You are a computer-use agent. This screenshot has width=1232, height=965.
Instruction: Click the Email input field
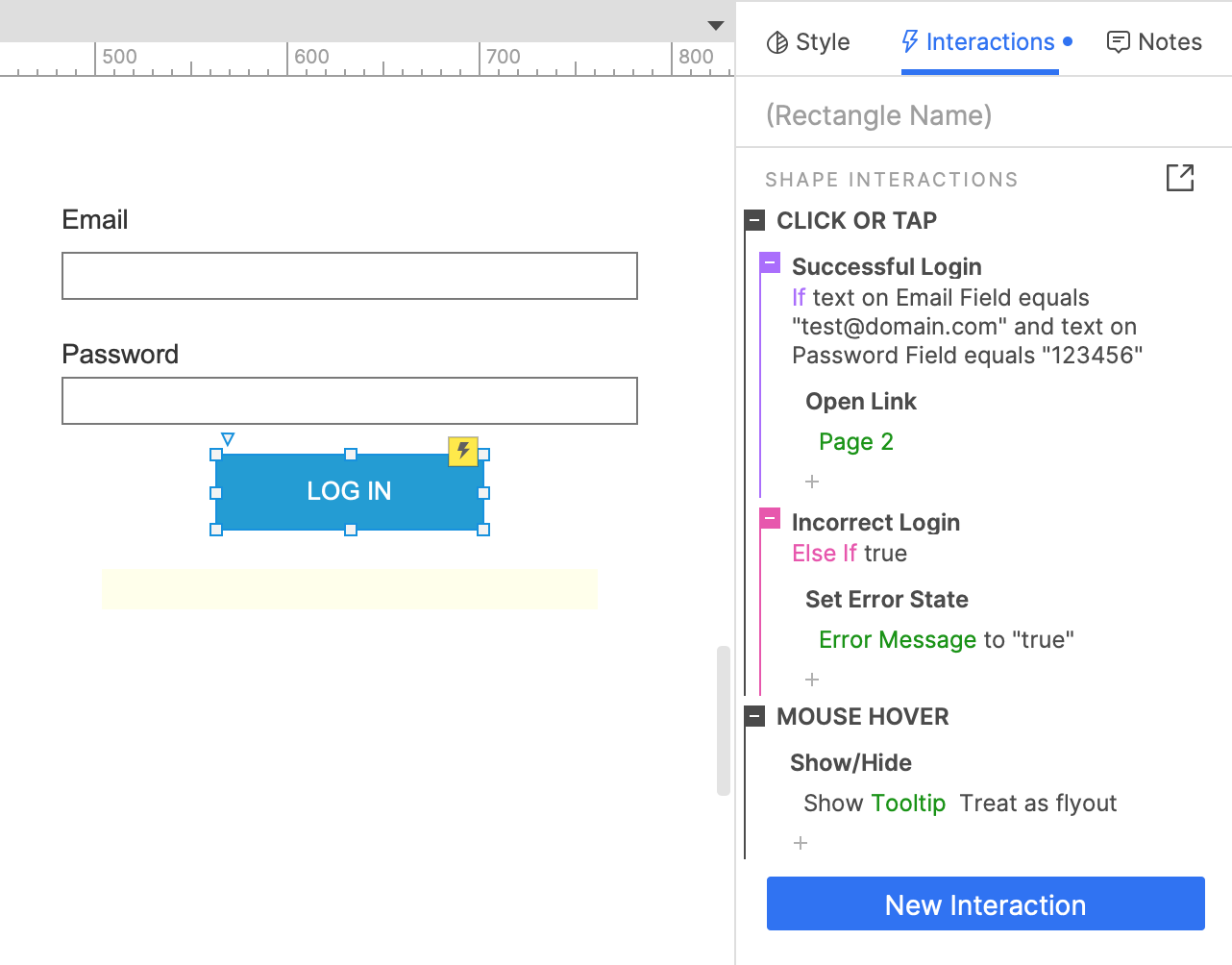click(349, 276)
